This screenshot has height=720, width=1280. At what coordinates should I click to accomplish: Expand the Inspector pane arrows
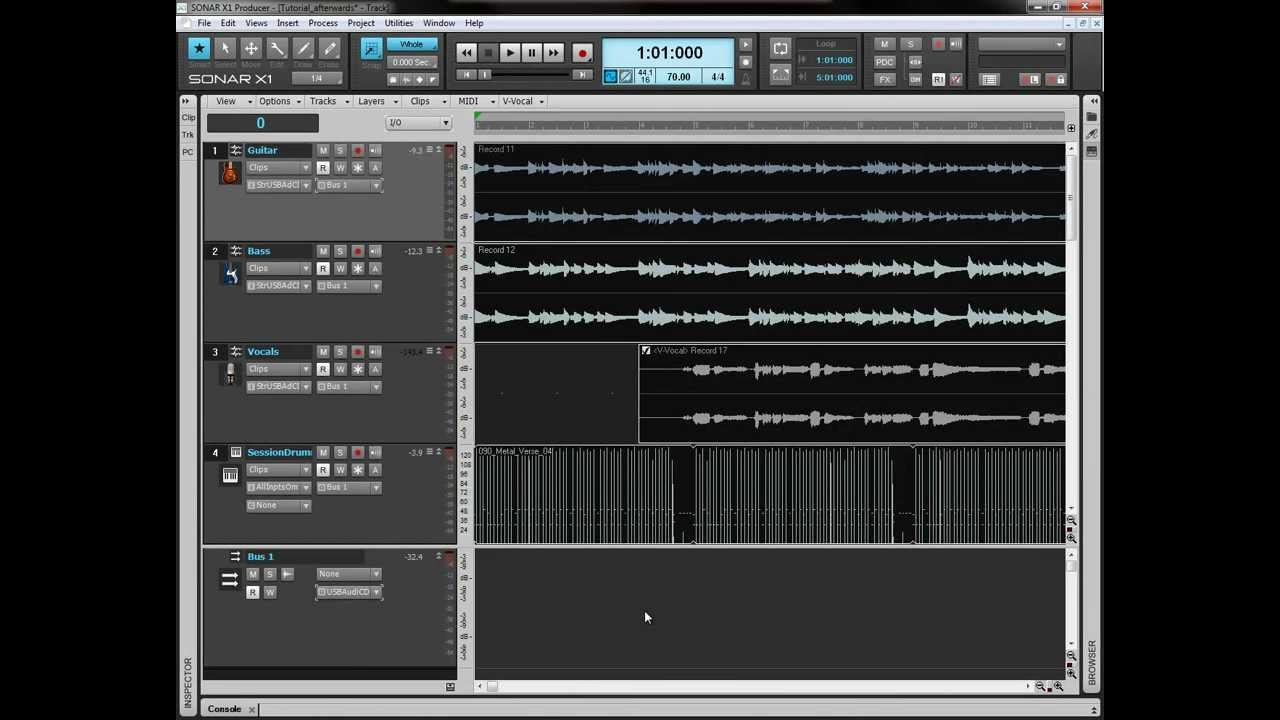(185, 101)
